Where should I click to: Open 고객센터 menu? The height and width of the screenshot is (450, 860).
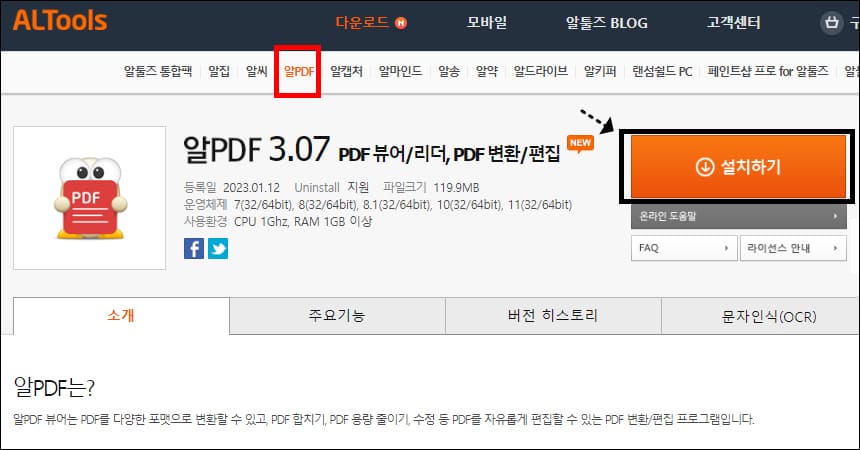733,22
